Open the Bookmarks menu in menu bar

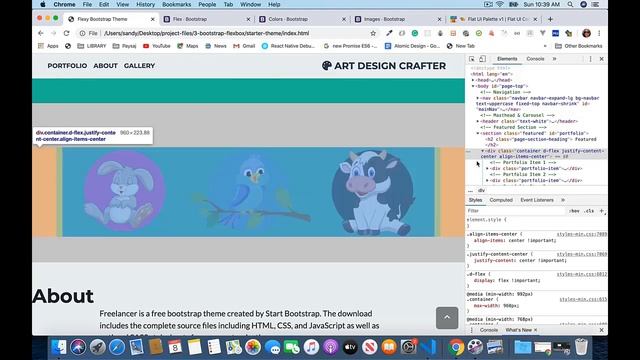coord(176,4)
